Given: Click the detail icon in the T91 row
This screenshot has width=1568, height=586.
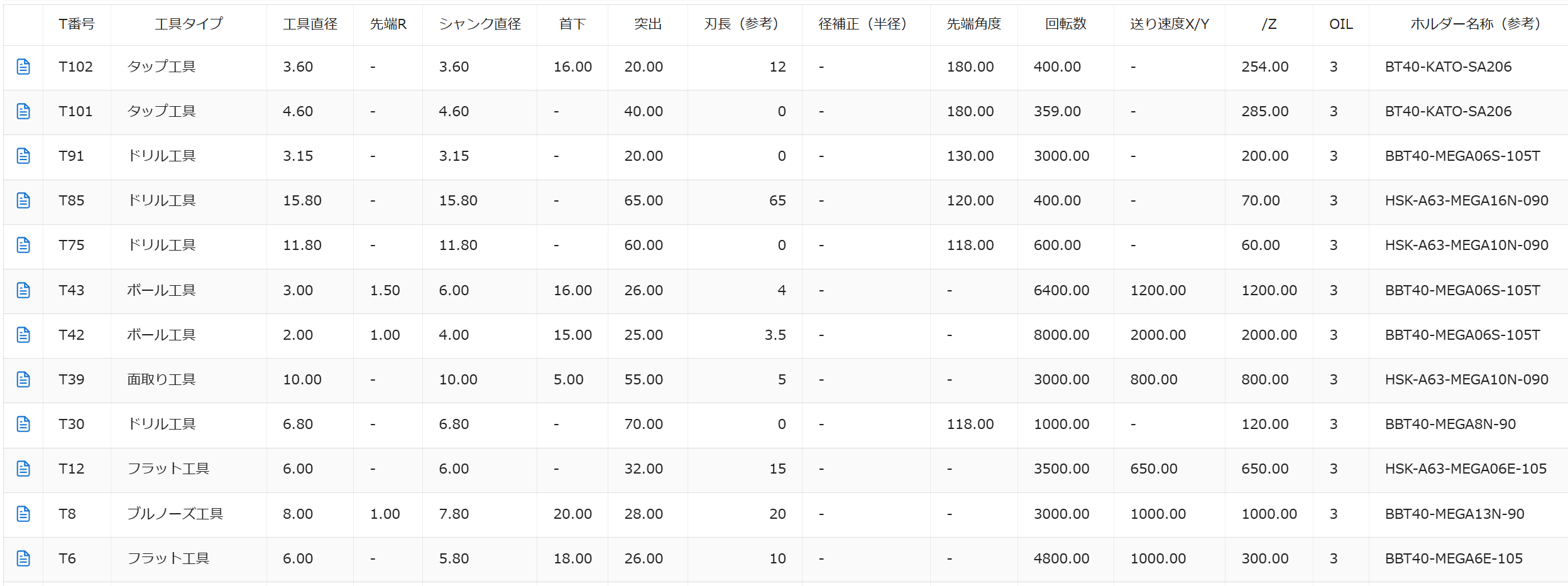Looking at the screenshot, I should 23,156.
